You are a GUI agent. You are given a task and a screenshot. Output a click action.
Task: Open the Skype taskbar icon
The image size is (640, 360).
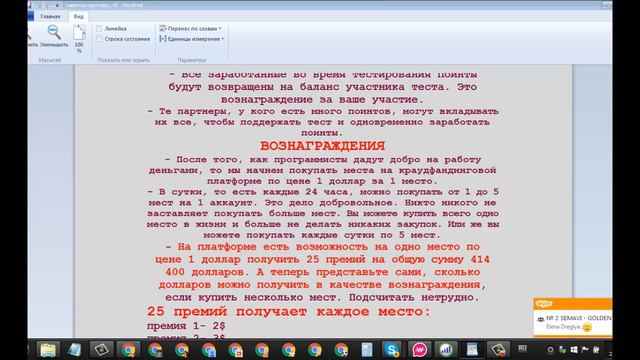point(391,350)
